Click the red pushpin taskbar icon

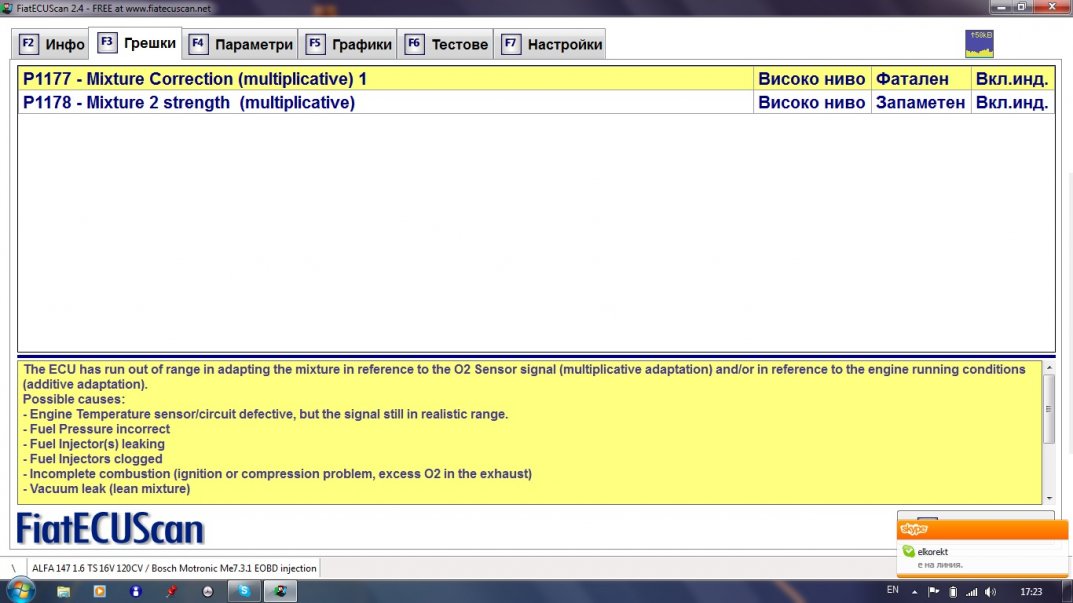coord(171,591)
